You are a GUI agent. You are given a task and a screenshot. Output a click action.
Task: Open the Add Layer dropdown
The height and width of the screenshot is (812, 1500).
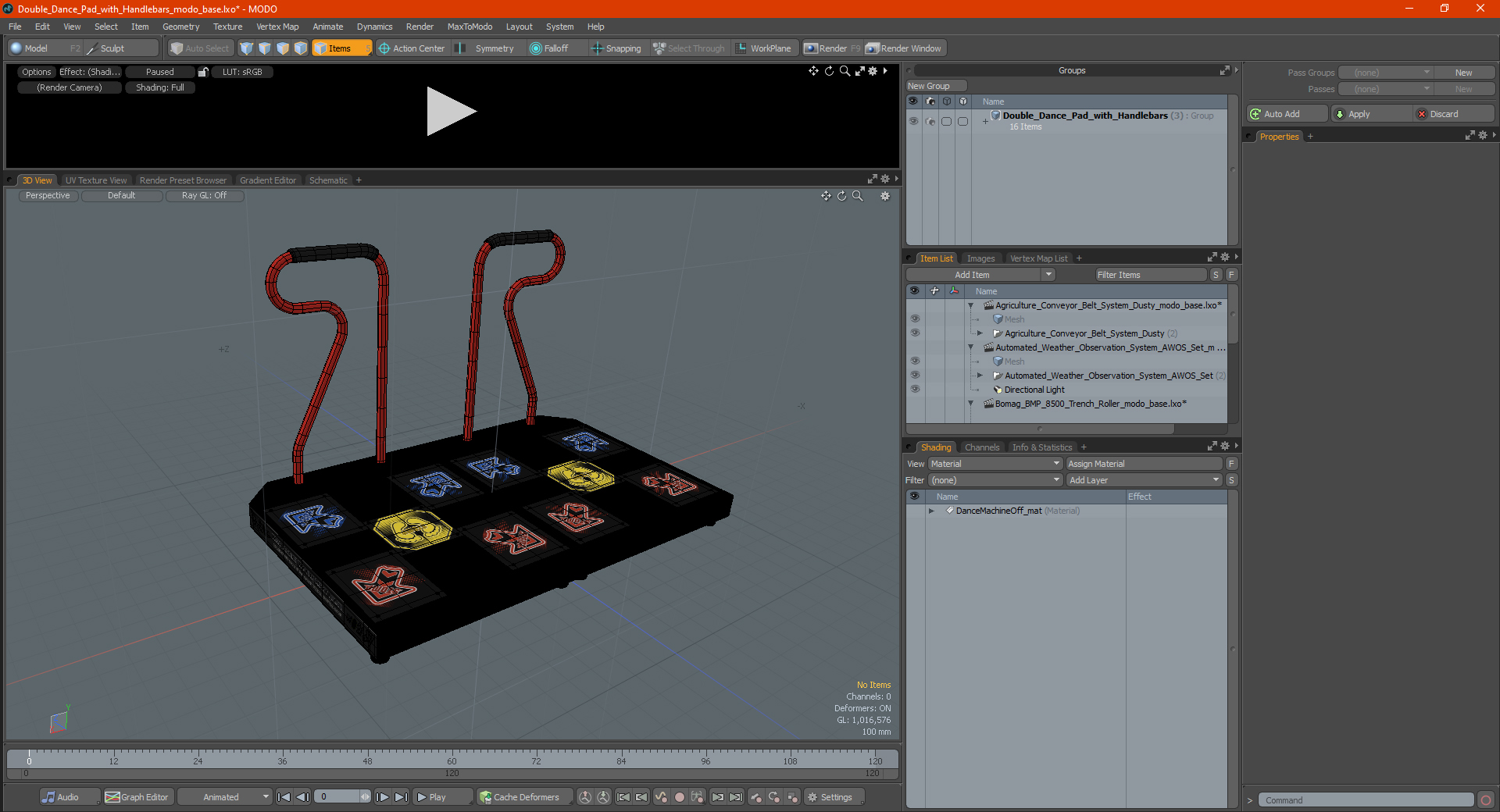click(x=1145, y=480)
